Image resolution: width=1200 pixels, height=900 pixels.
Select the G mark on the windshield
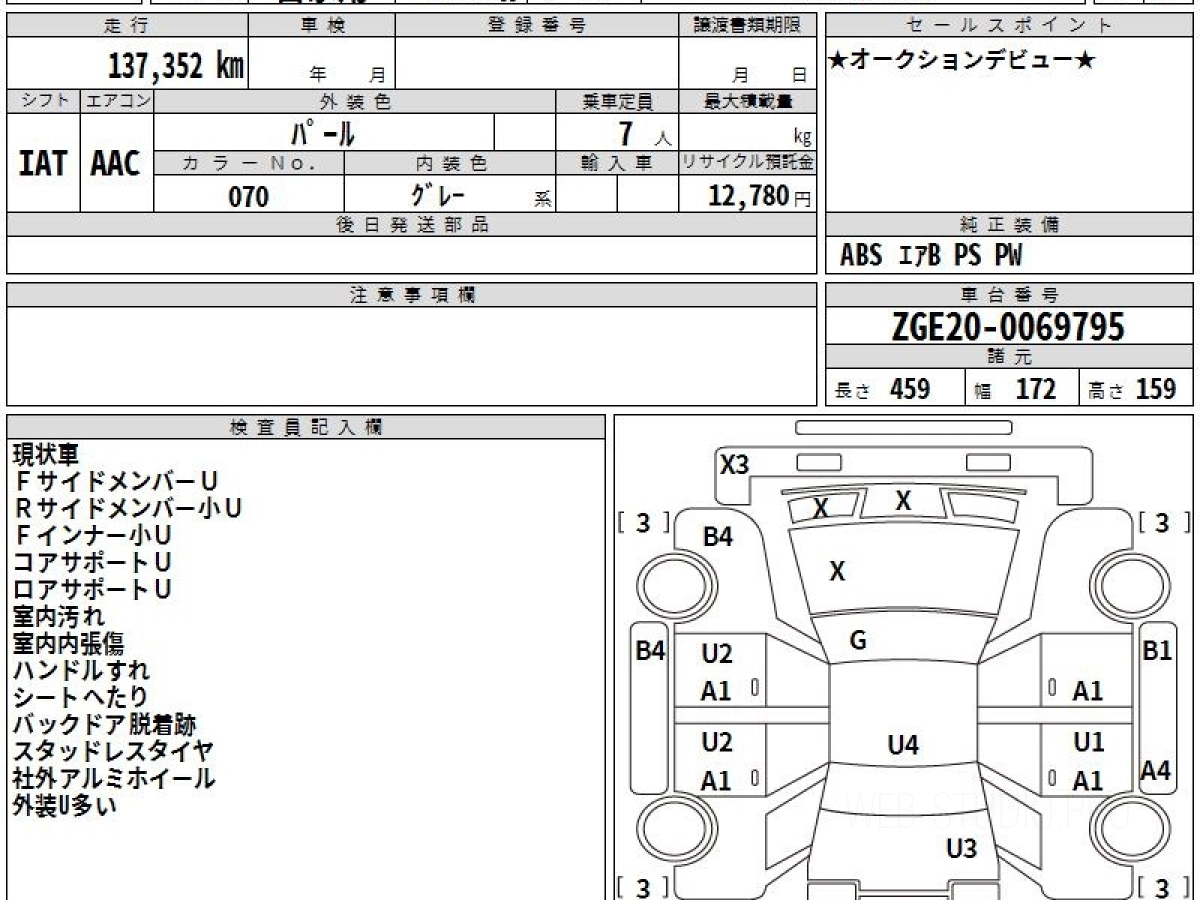pos(857,641)
